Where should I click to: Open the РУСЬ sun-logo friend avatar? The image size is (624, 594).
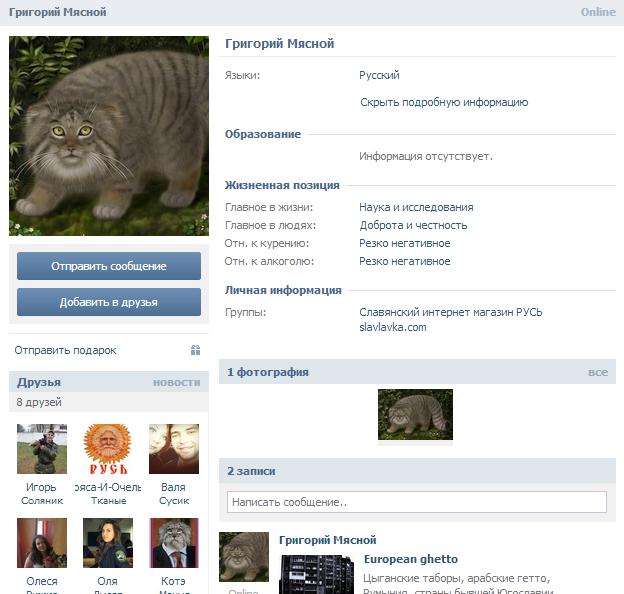[x=108, y=449]
